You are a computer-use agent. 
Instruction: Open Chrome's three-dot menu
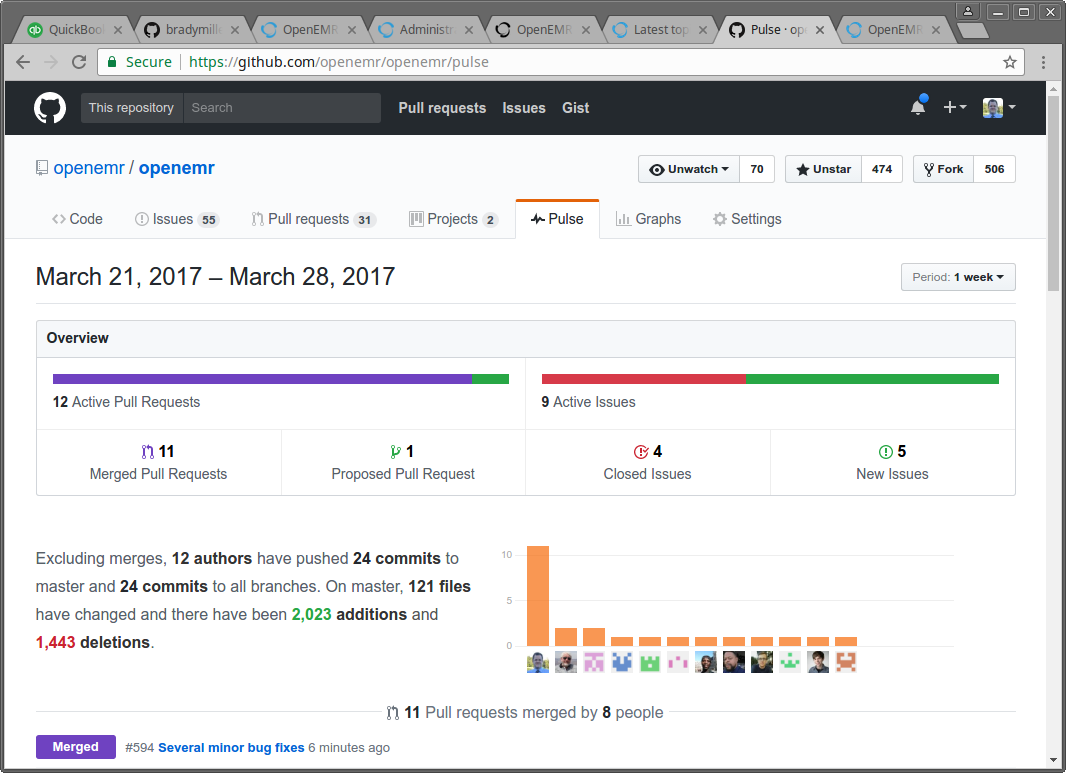click(1043, 63)
